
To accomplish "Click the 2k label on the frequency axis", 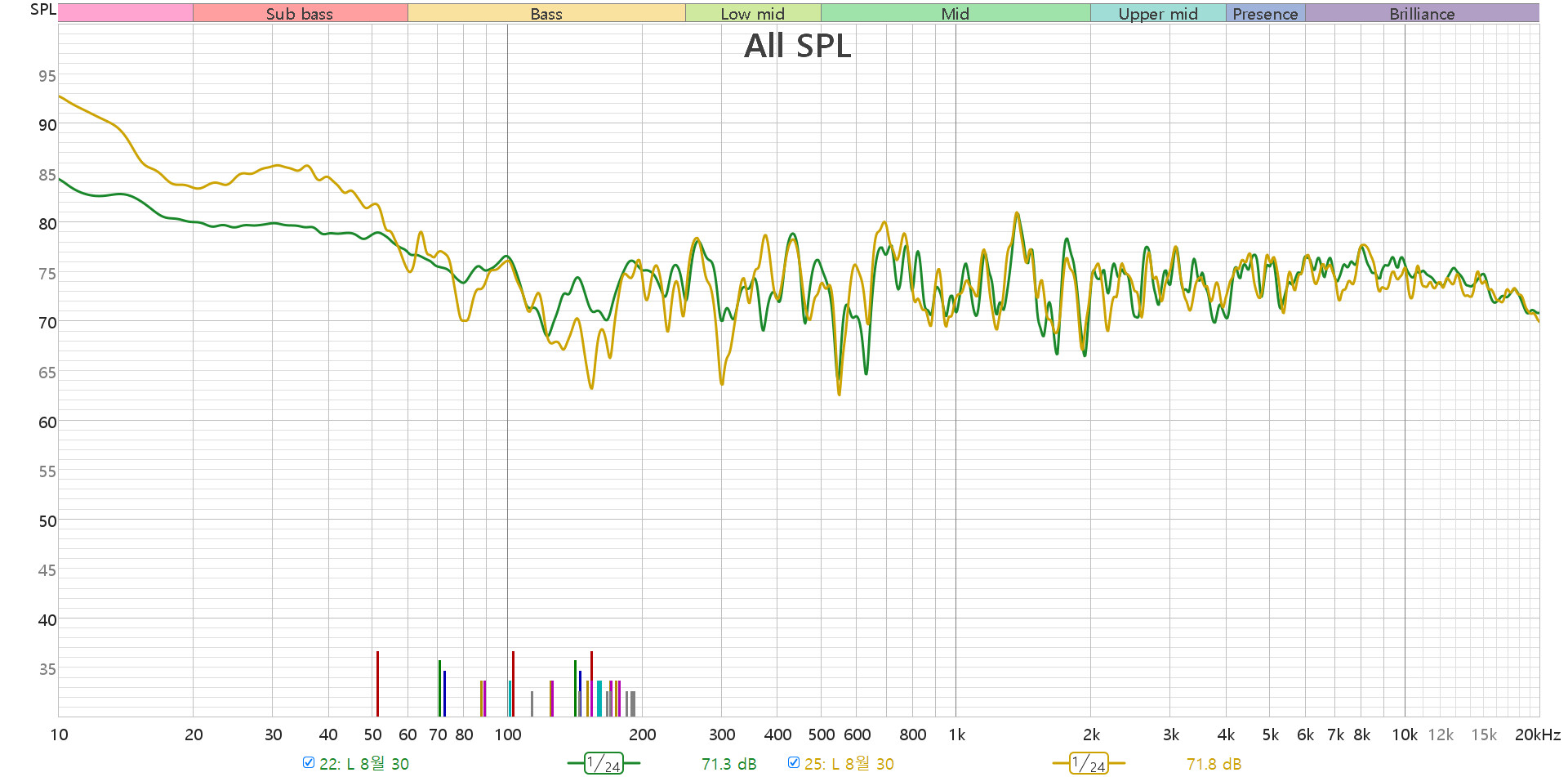I will click(1091, 735).
